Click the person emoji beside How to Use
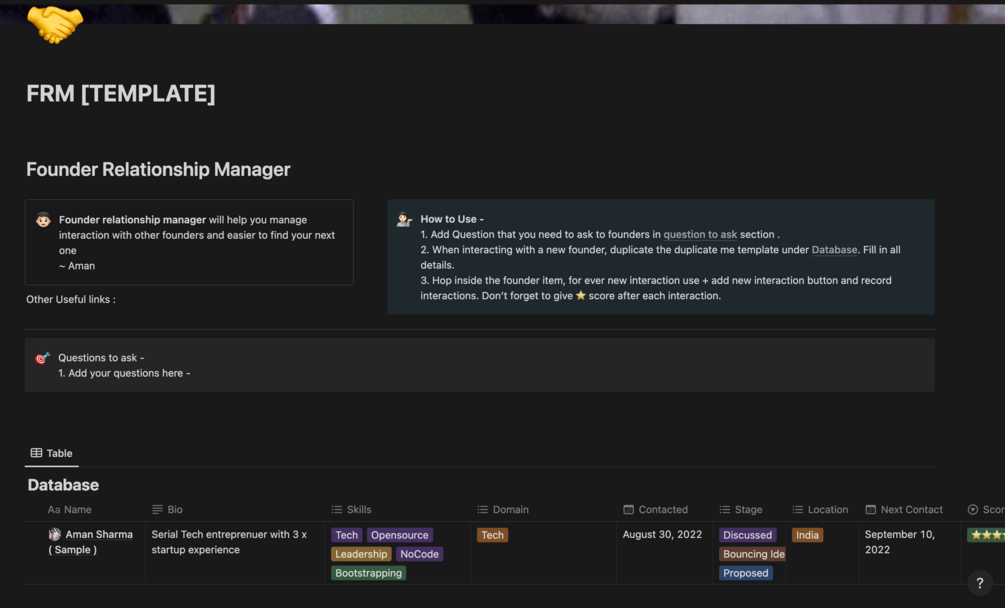 coord(404,220)
